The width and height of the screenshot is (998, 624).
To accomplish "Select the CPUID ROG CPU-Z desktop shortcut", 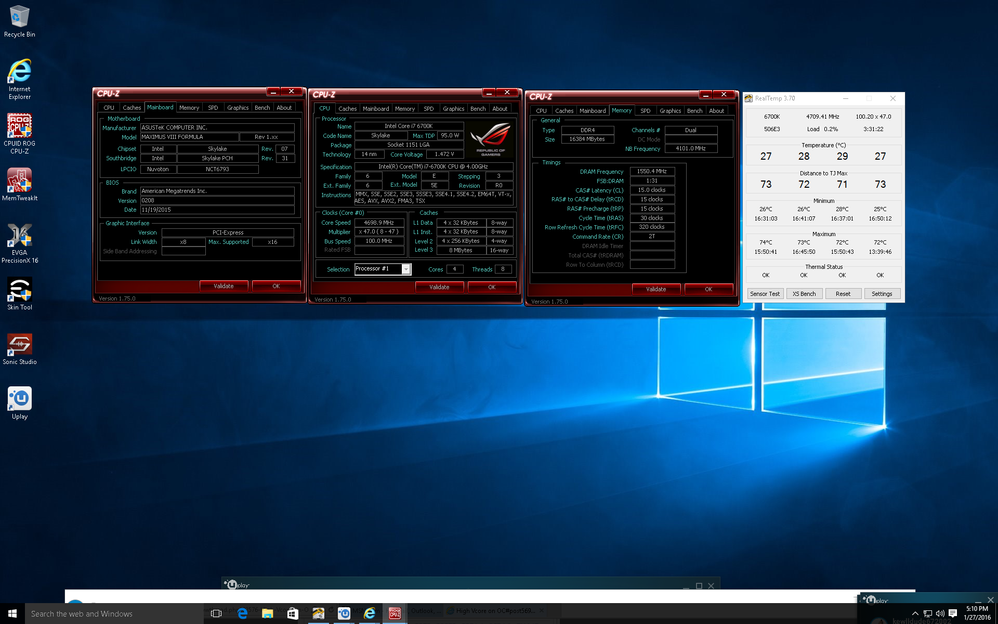I will pyautogui.click(x=19, y=134).
